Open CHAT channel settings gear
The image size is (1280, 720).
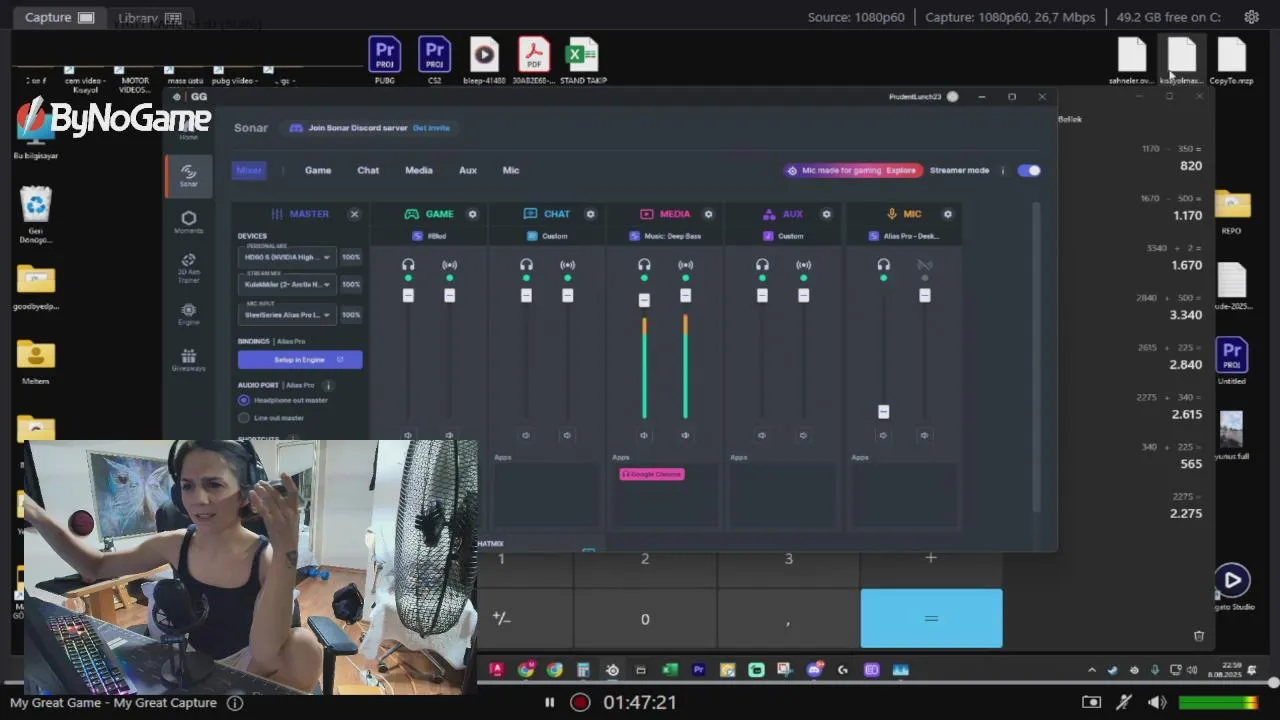tap(590, 214)
